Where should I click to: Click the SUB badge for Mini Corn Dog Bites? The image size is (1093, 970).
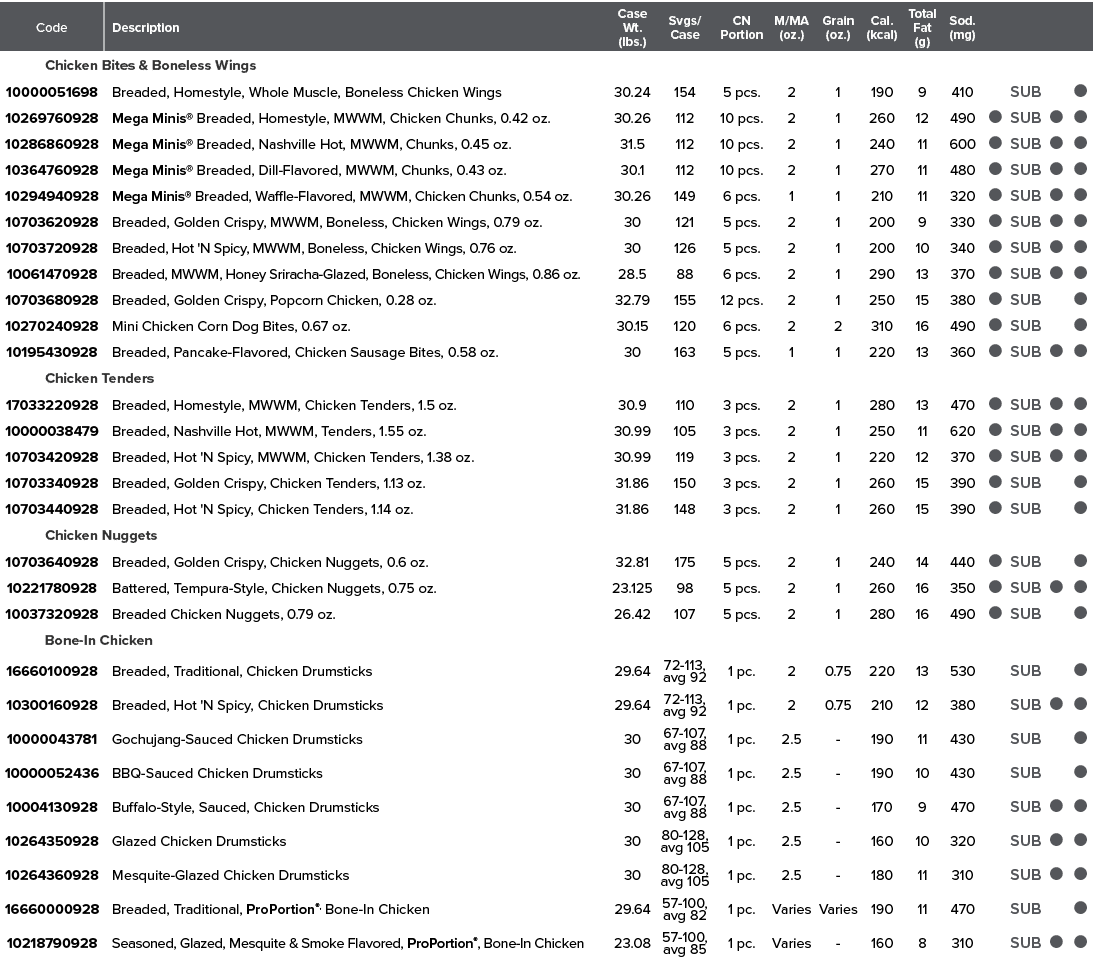tap(1026, 325)
